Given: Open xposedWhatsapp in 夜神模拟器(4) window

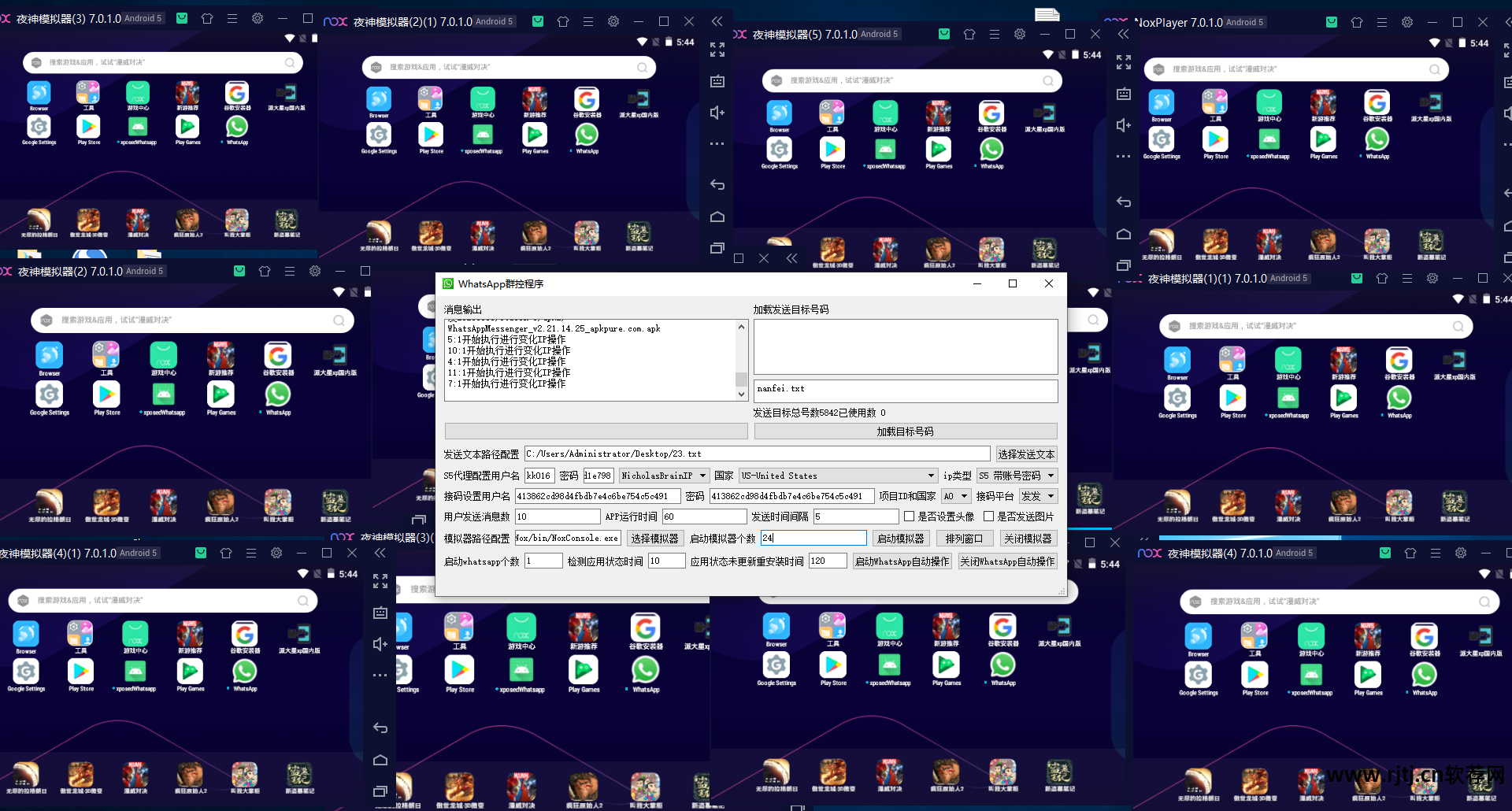Looking at the screenshot, I should tap(1311, 676).
